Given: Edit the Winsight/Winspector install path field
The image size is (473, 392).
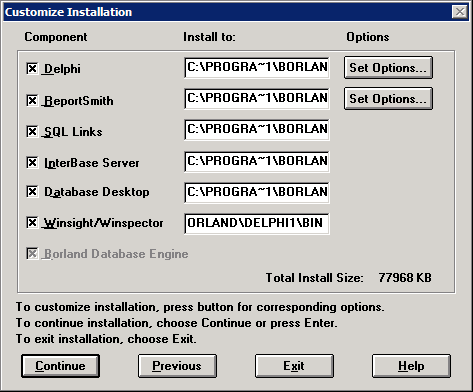Looking at the screenshot, I should 257,224.
